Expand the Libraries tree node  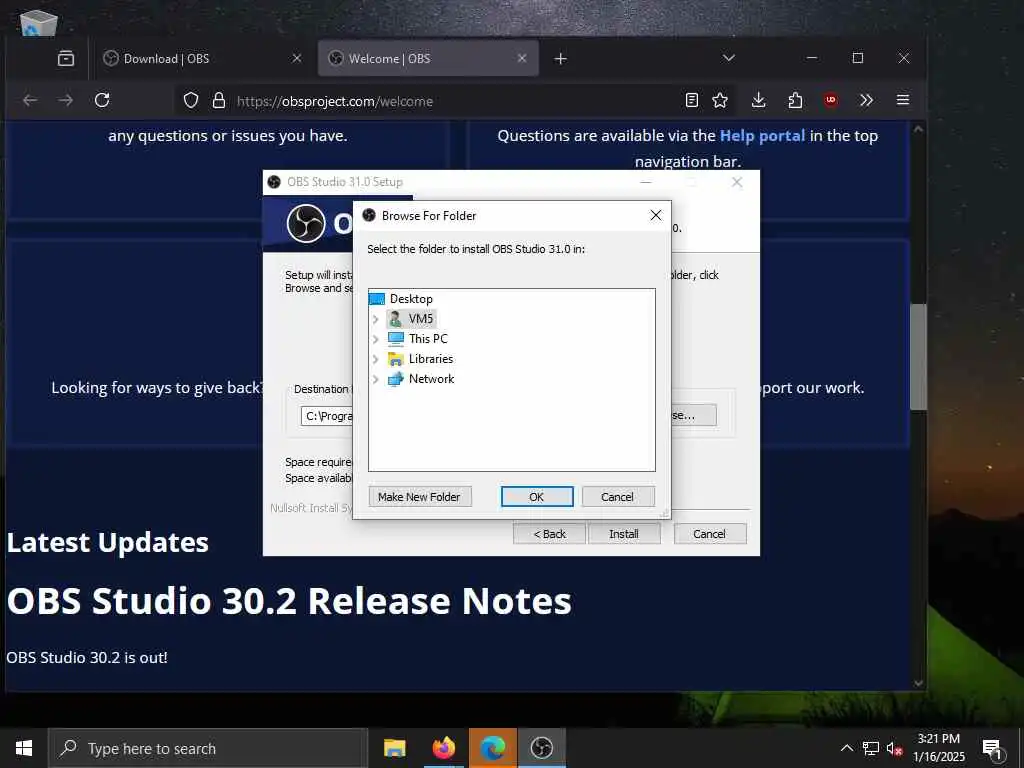pyautogui.click(x=376, y=359)
